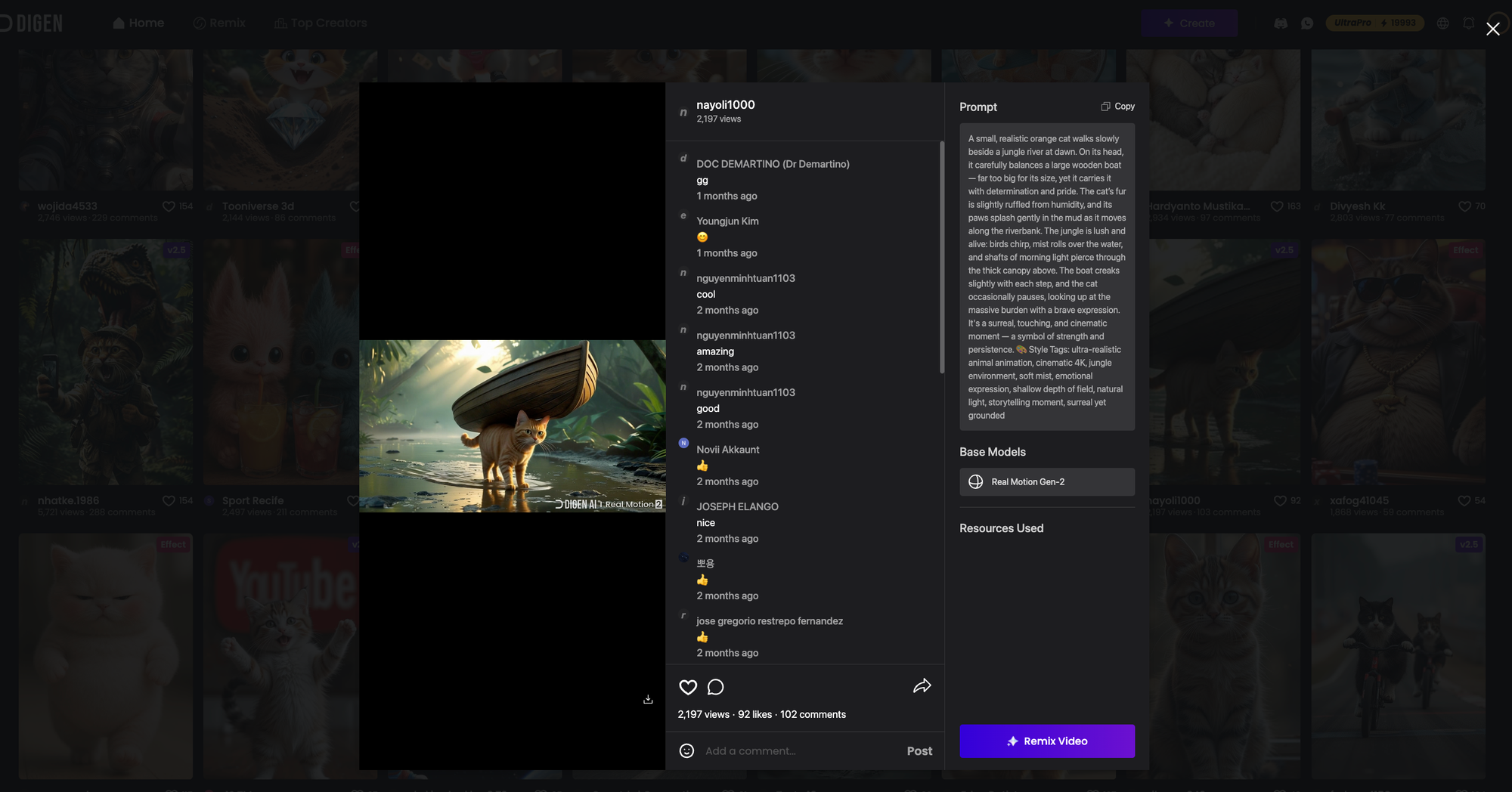Screen dimensions: 1512x792
Task: Open white chubby cat Effect thumbnail
Action: (x=106, y=657)
